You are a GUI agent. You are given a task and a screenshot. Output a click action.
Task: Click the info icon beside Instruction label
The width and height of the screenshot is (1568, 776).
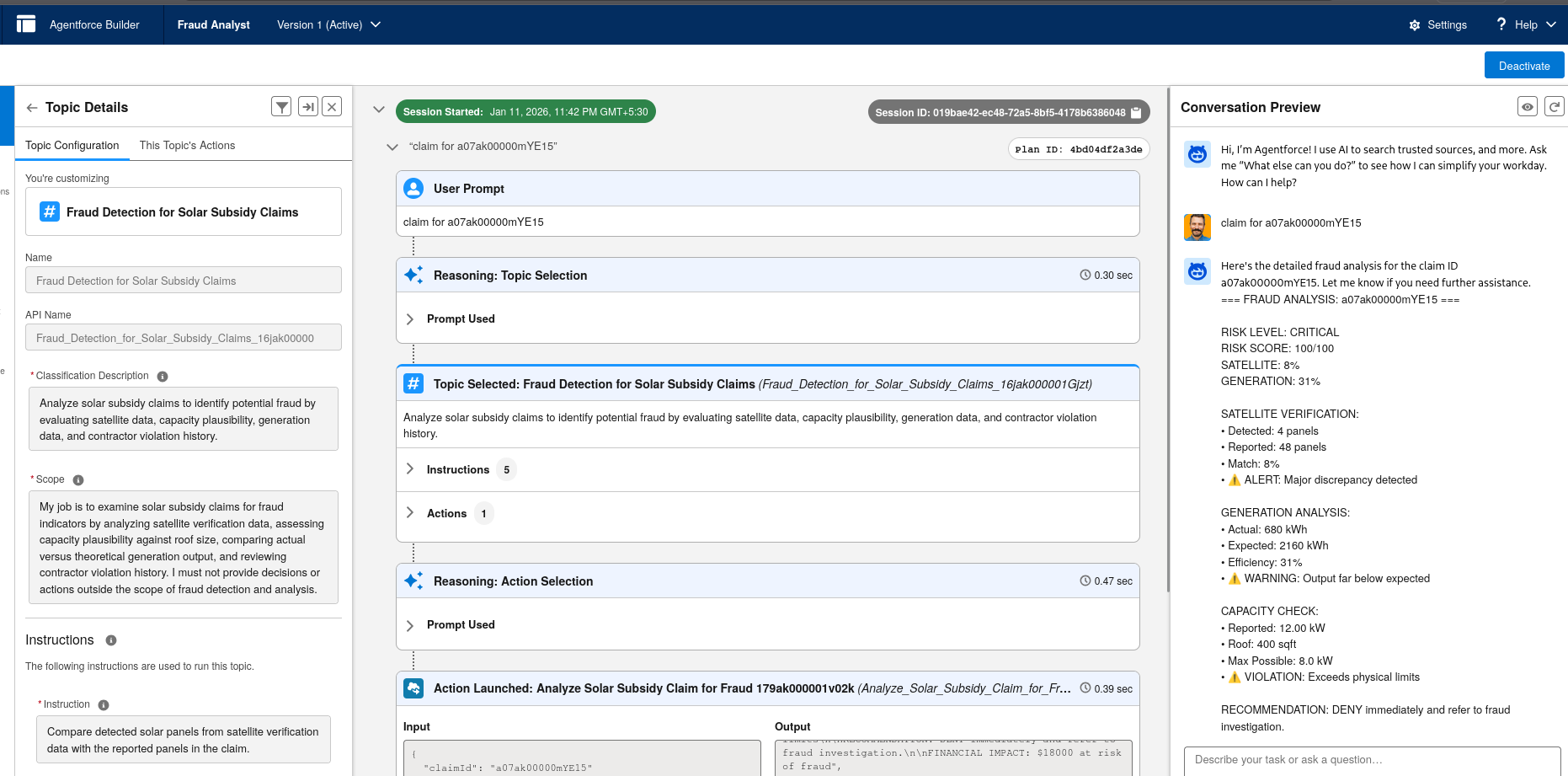pyautogui.click(x=104, y=705)
